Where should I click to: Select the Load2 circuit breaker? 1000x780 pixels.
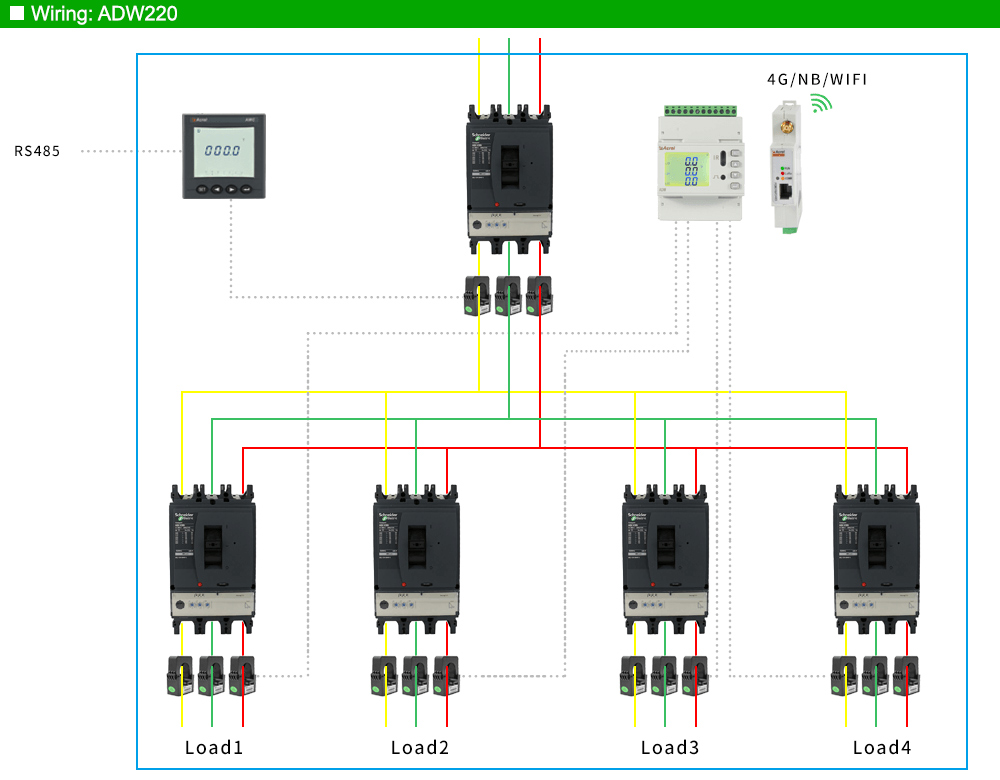[x=416, y=559]
